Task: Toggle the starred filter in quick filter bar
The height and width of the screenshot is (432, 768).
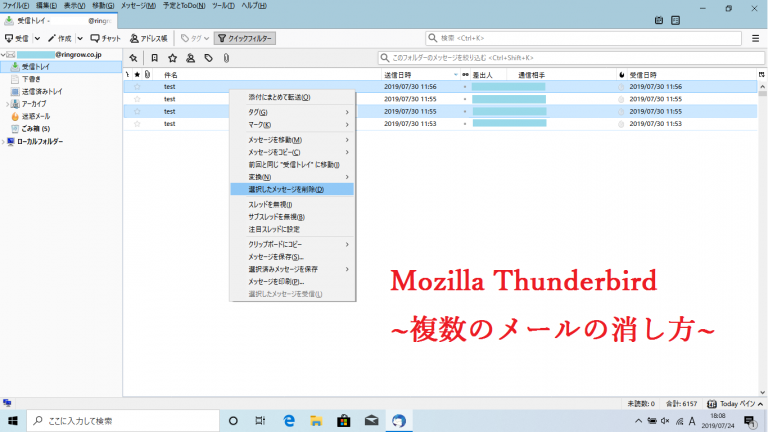Action: click(x=172, y=58)
